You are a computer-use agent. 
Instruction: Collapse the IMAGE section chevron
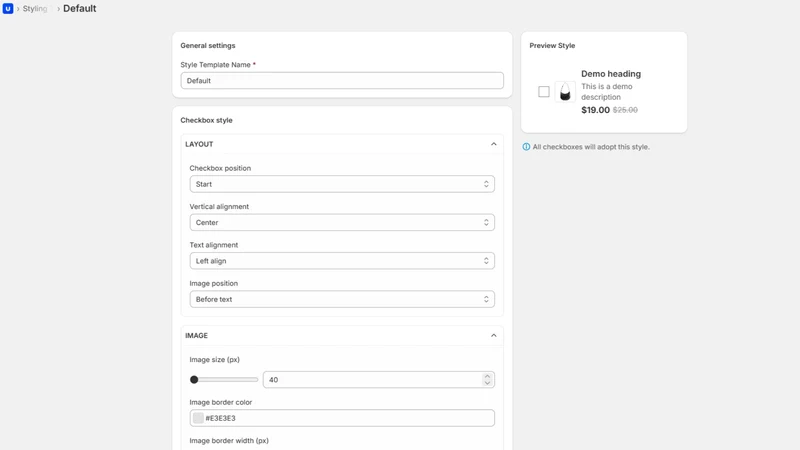pos(493,336)
